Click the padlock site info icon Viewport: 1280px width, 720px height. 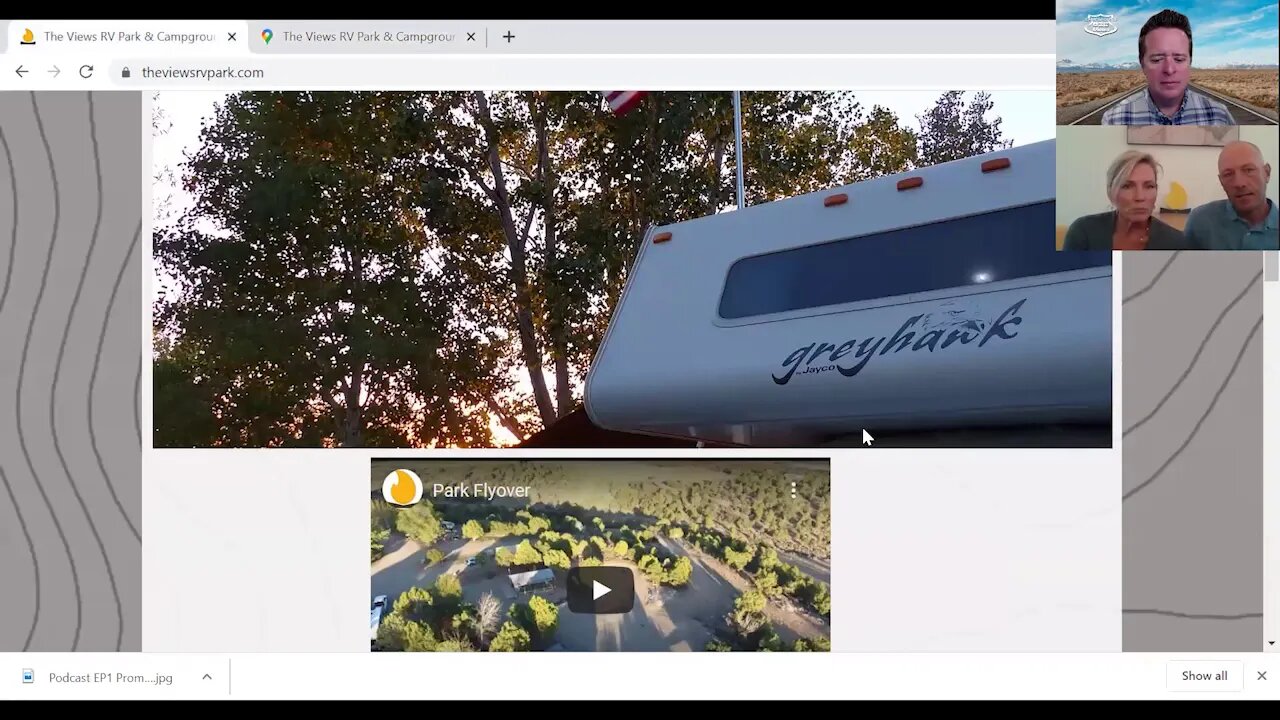(126, 72)
